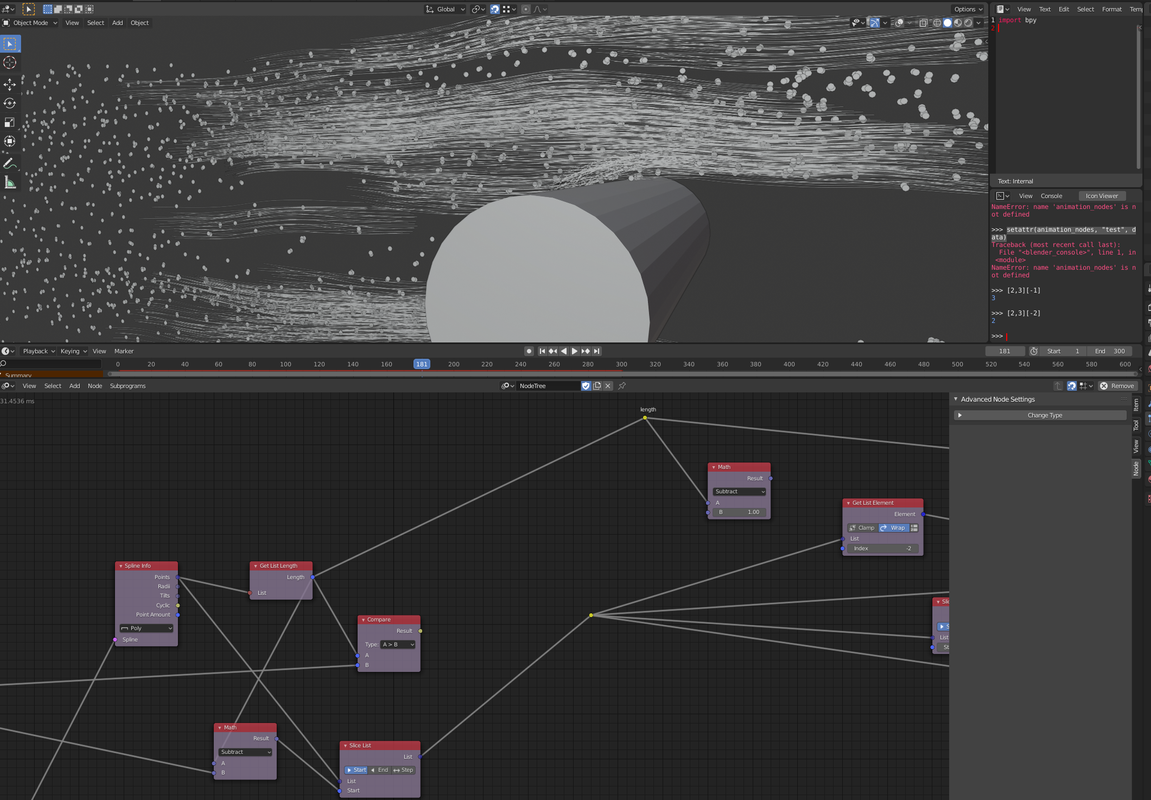
Task: Click the new node tree copy icon
Action: (597, 385)
